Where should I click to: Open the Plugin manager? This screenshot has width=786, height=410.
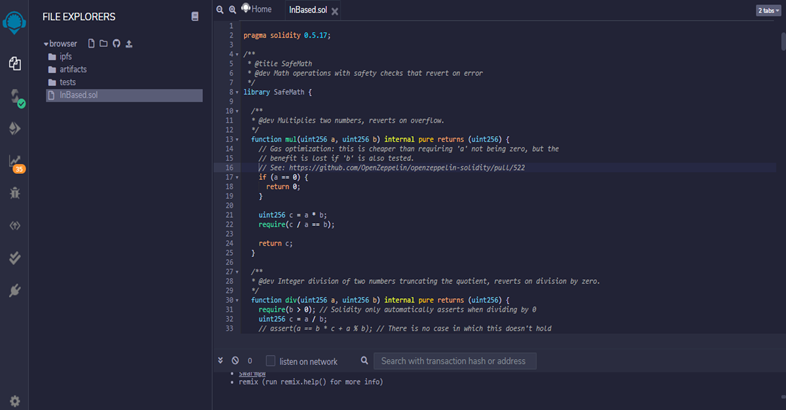click(15, 290)
